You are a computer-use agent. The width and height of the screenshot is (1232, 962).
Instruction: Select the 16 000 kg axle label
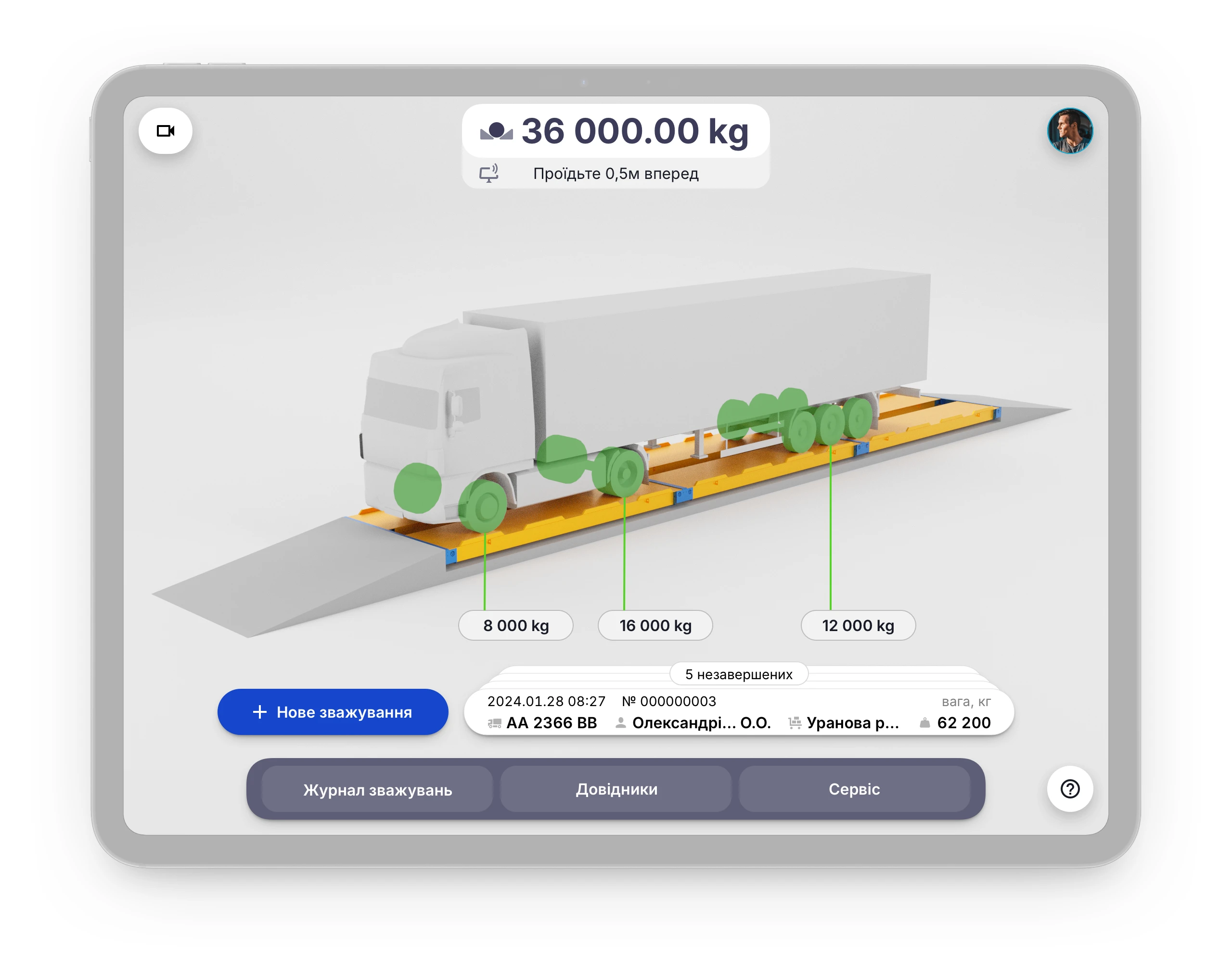coord(655,625)
